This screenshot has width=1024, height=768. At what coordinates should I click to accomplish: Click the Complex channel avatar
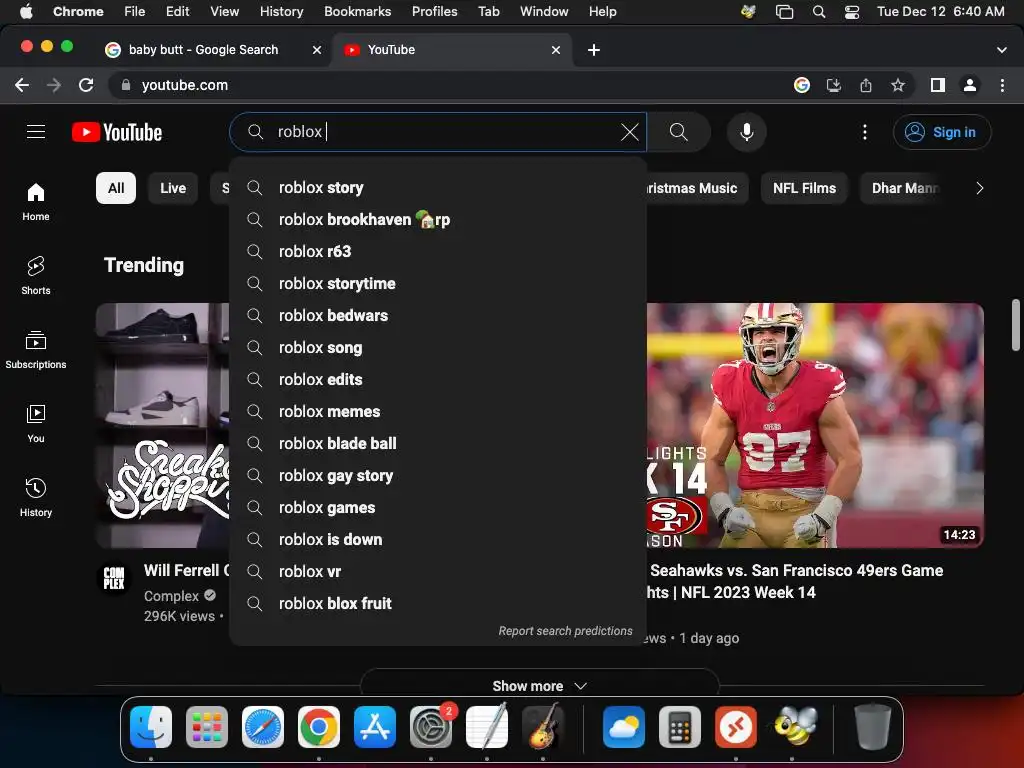(114, 579)
